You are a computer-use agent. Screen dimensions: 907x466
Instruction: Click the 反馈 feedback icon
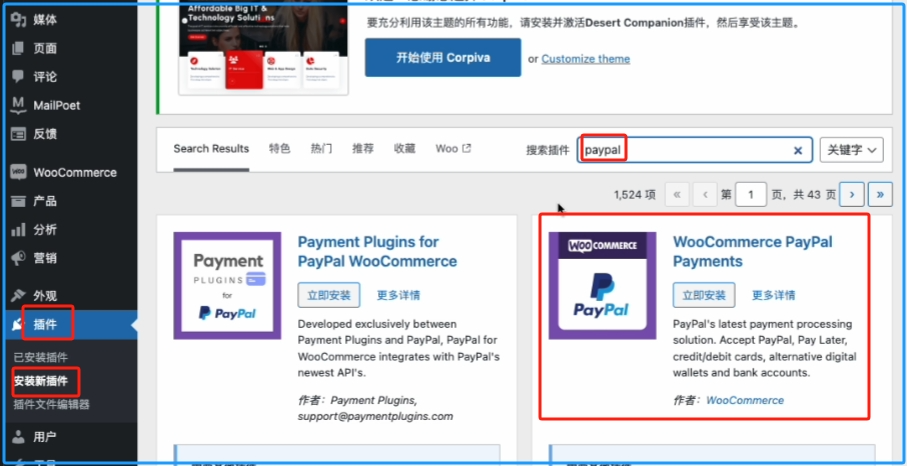click(x=19, y=134)
